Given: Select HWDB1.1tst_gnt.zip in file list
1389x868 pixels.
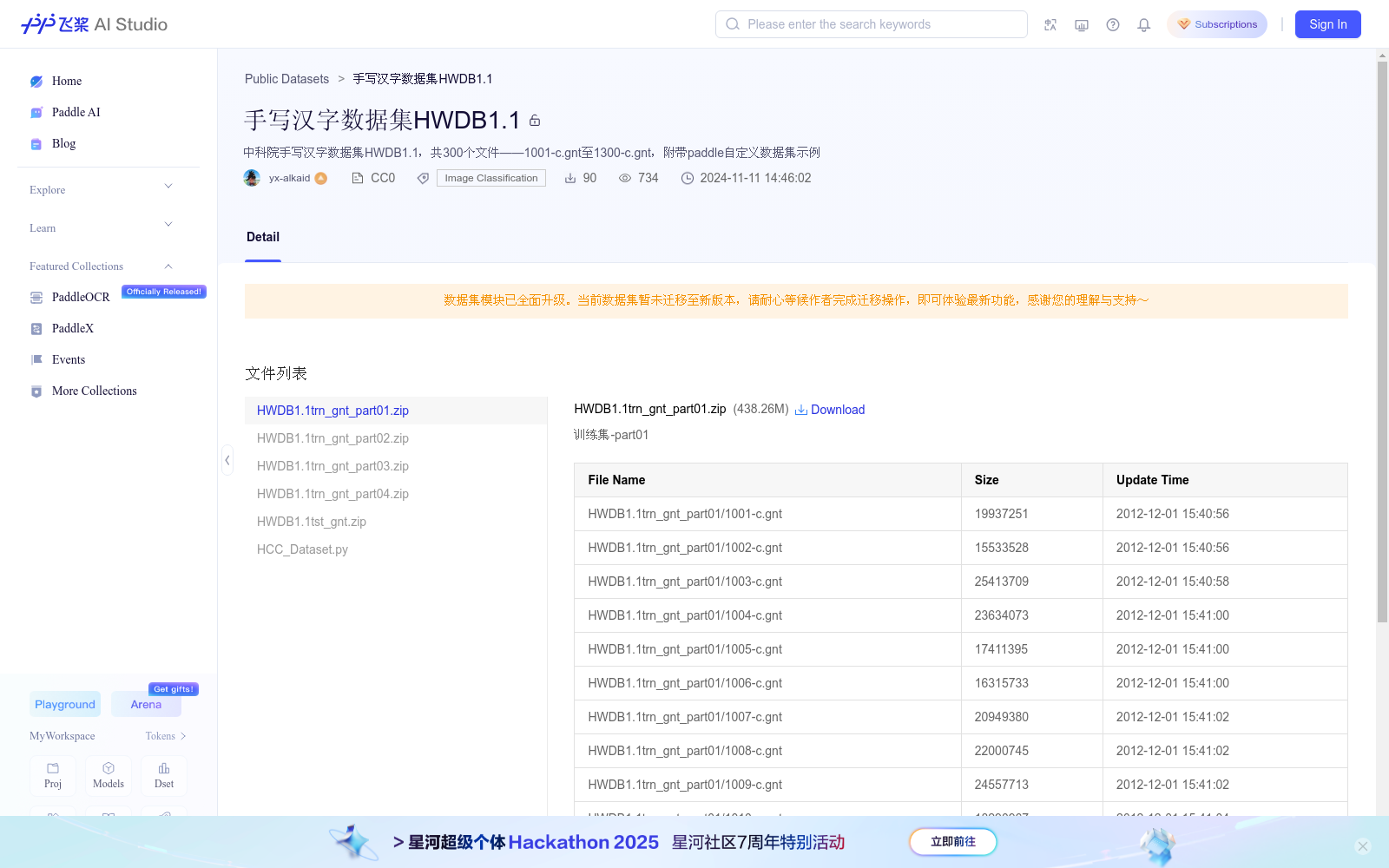Looking at the screenshot, I should [396, 522].
